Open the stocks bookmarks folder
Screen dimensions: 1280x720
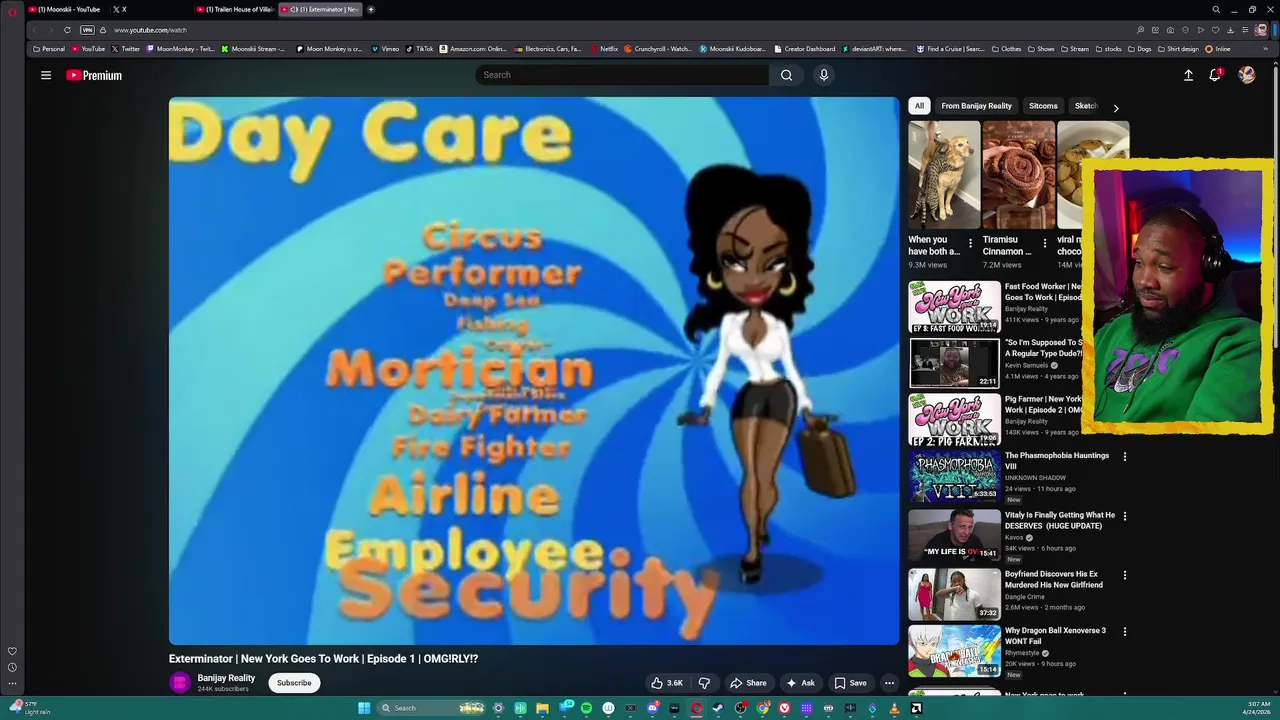point(1108,49)
